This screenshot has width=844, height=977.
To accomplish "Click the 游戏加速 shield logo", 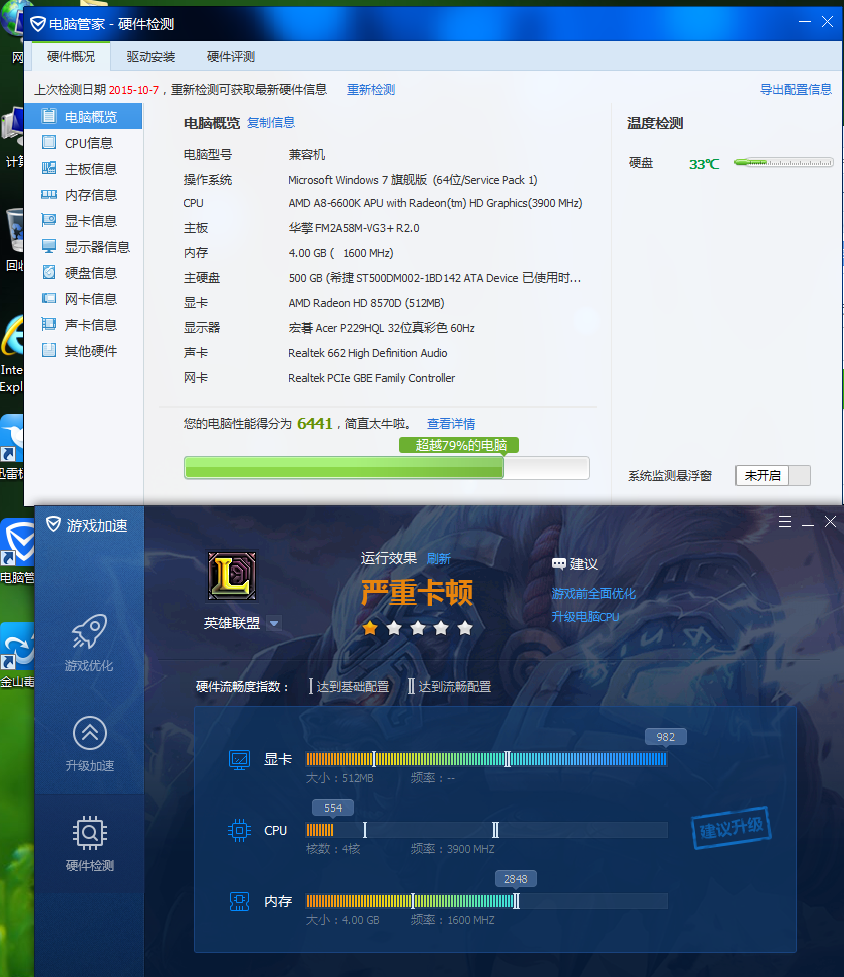I will pyautogui.click(x=54, y=525).
